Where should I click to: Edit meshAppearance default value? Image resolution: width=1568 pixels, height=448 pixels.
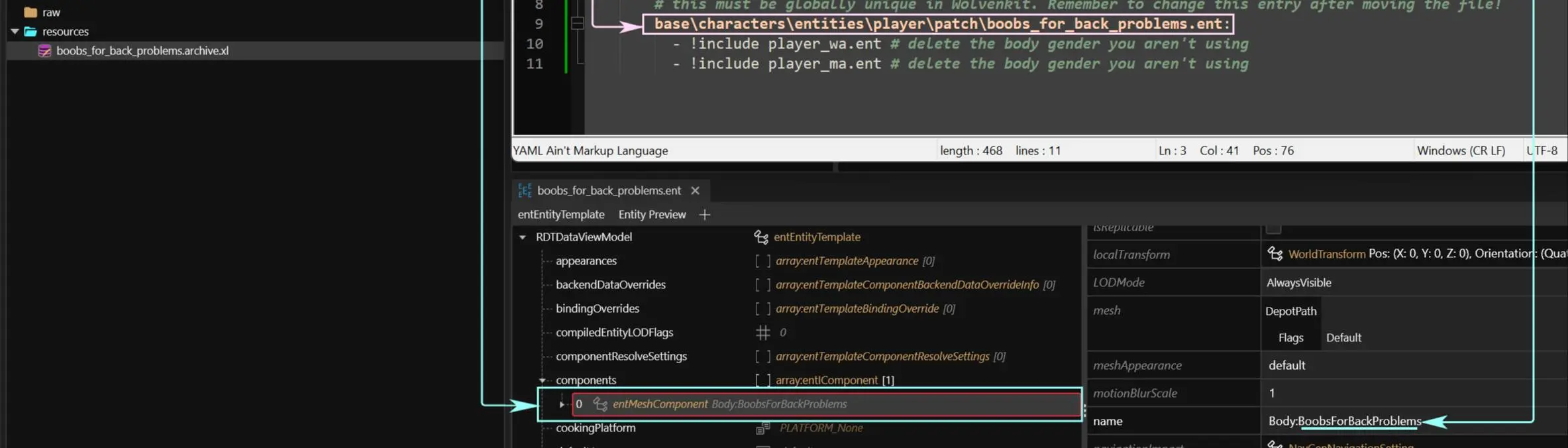[1414, 365]
